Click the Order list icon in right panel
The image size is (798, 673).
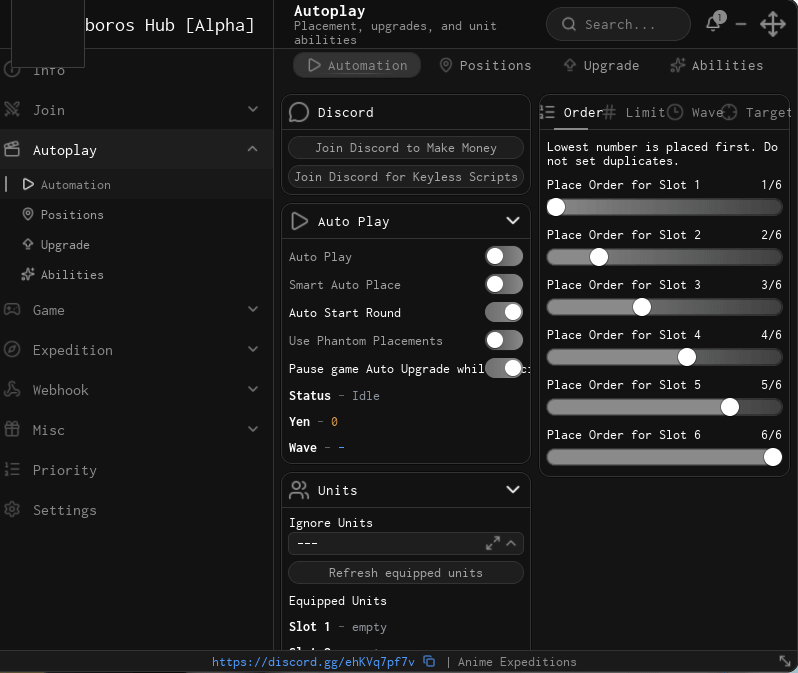point(547,112)
